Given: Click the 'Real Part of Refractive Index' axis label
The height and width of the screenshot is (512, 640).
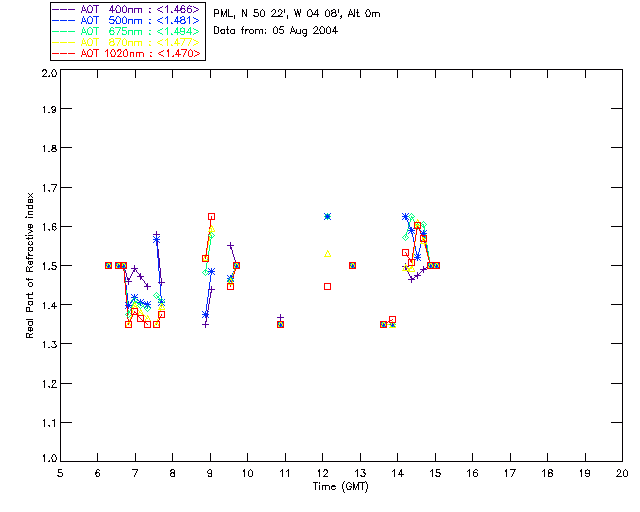Looking at the screenshot, I should click(x=29, y=265).
